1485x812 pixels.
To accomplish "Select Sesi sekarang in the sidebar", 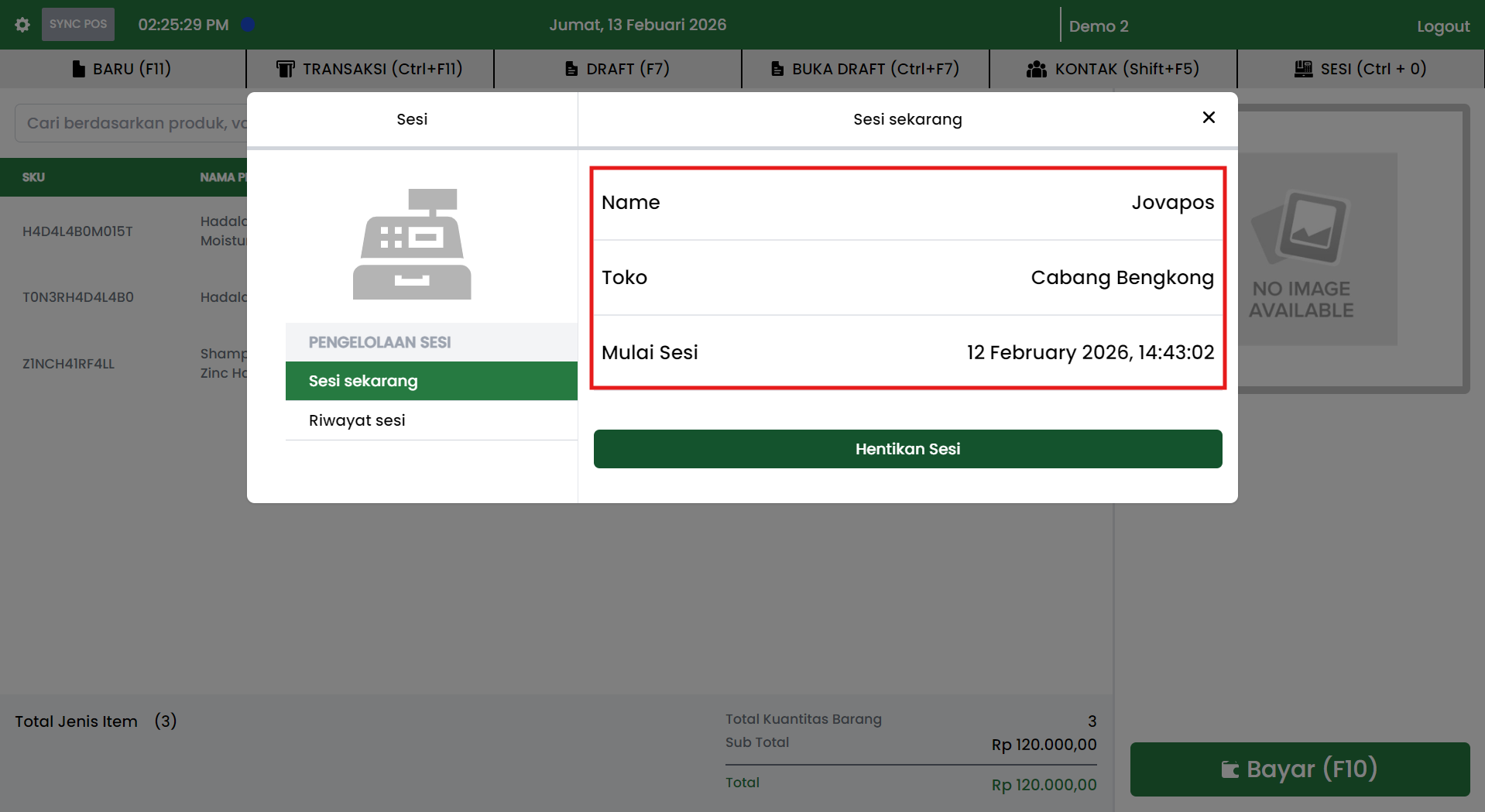I will tap(431, 381).
